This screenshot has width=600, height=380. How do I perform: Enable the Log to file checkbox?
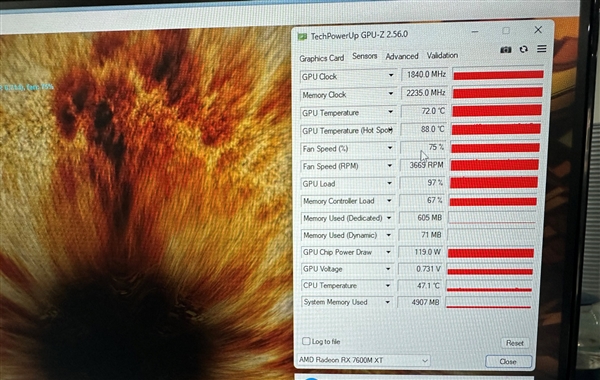(x=306, y=341)
